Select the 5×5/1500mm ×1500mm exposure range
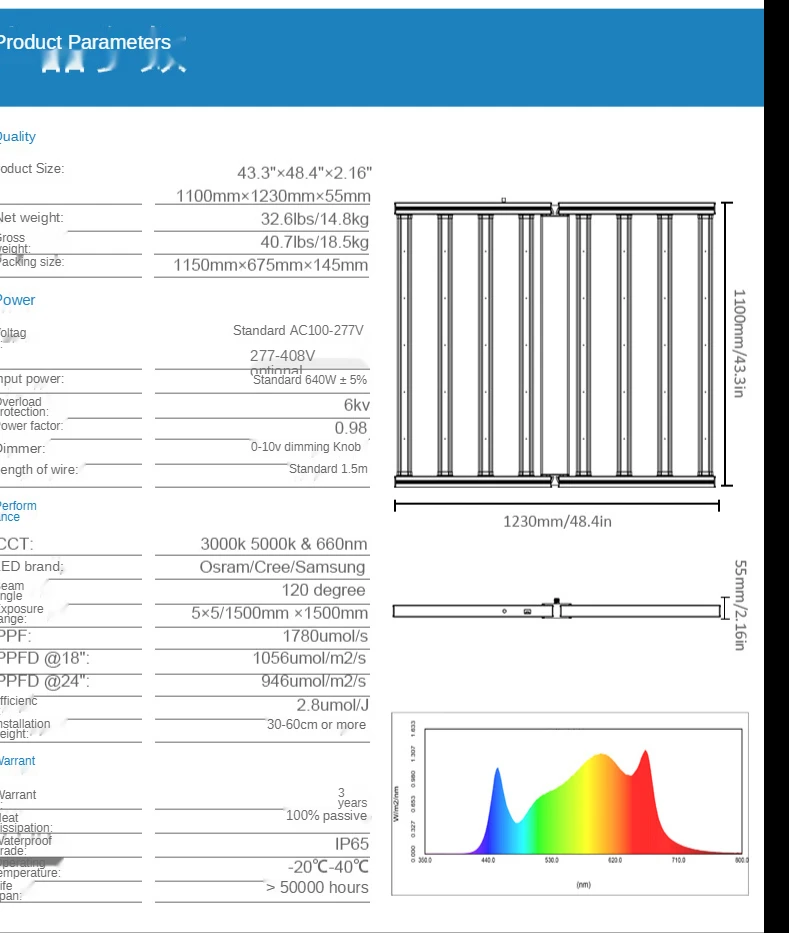Viewport: 789px width, 933px height. pos(280,613)
